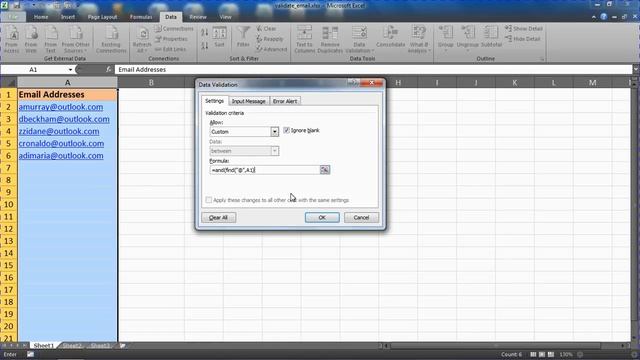Select column H header
This screenshot has width=640, height=360.
click(x=398, y=82)
